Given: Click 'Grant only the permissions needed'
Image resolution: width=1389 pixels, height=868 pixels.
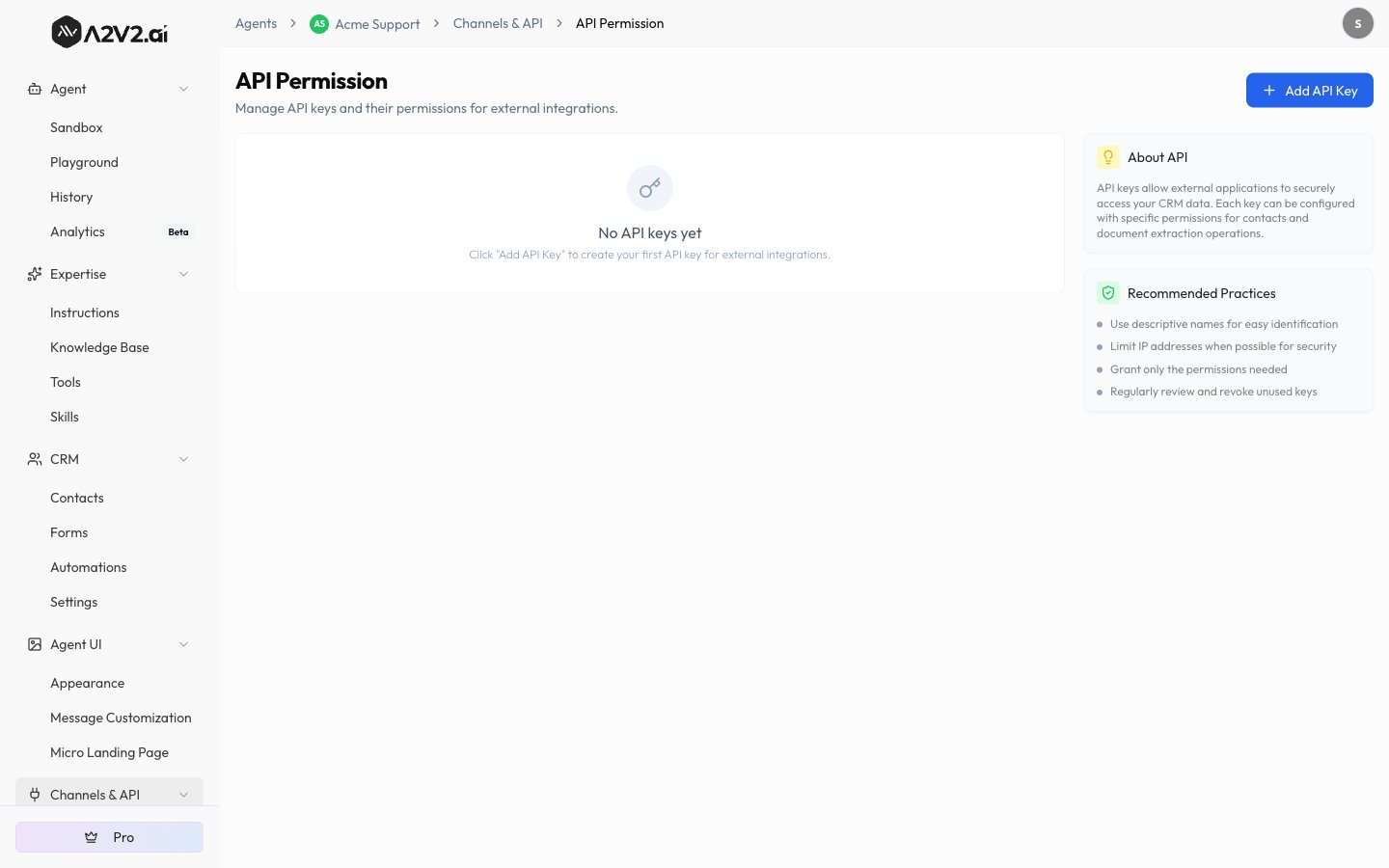Looking at the screenshot, I should pos(1199,369).
